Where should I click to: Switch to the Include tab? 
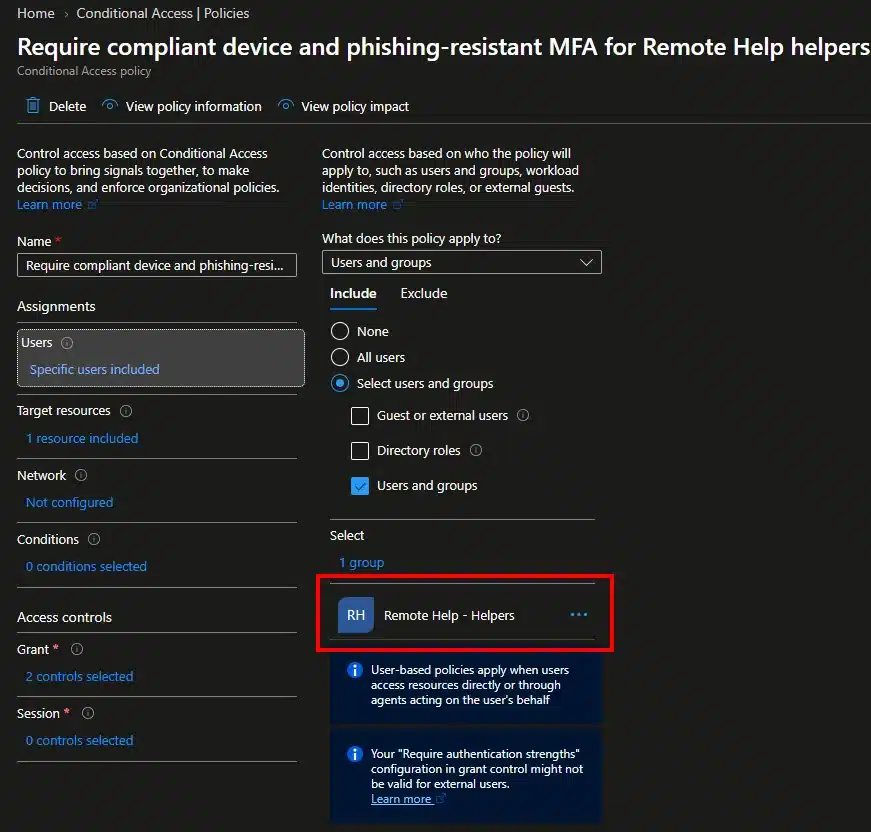click(353, 294)
